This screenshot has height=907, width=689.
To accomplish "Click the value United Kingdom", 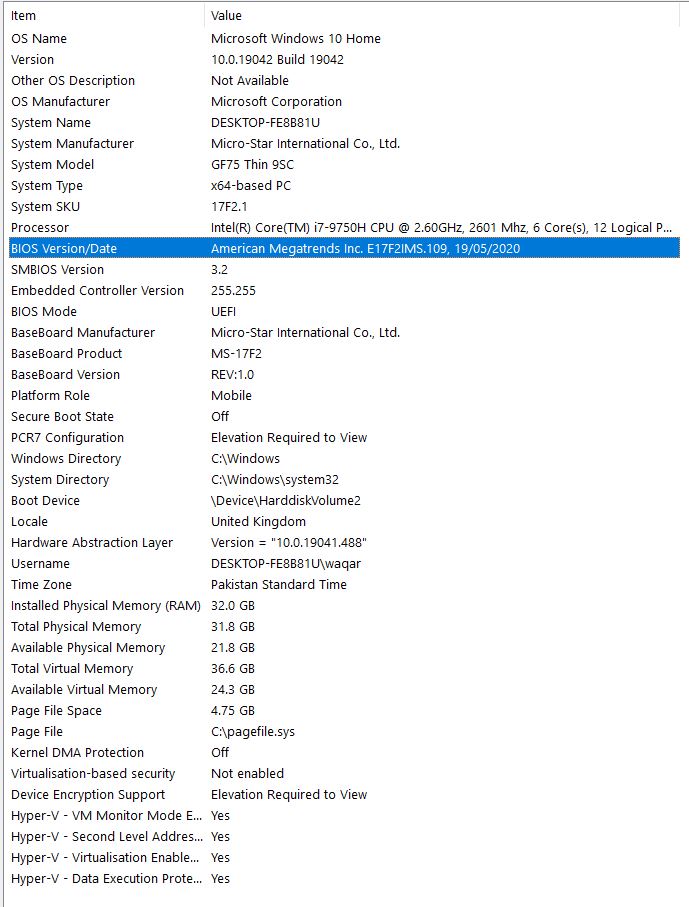I will pos(258,522).
